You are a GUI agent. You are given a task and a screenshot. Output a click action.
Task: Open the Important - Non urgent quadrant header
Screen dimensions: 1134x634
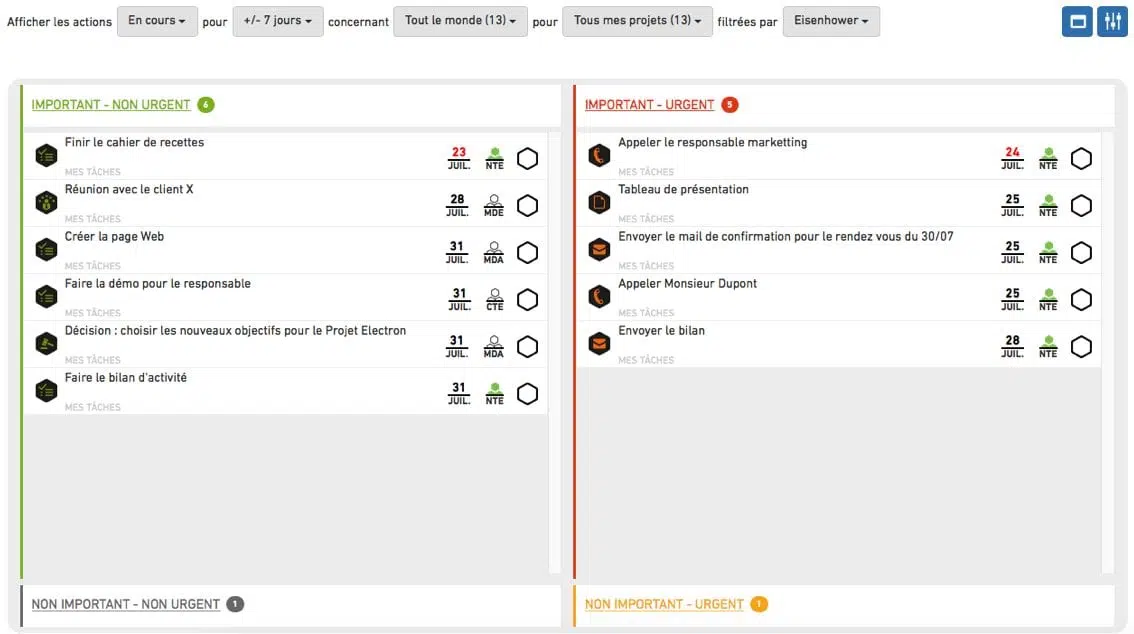pos(110,105)
